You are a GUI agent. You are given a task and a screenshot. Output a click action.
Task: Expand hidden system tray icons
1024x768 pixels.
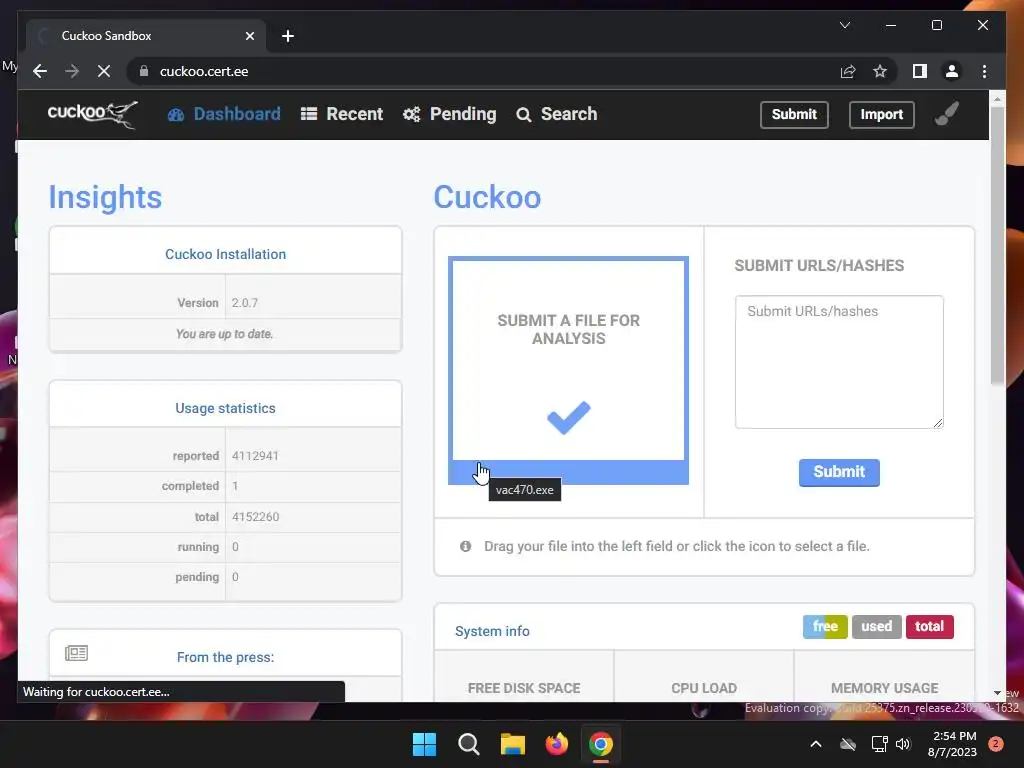tap(816, 744)
